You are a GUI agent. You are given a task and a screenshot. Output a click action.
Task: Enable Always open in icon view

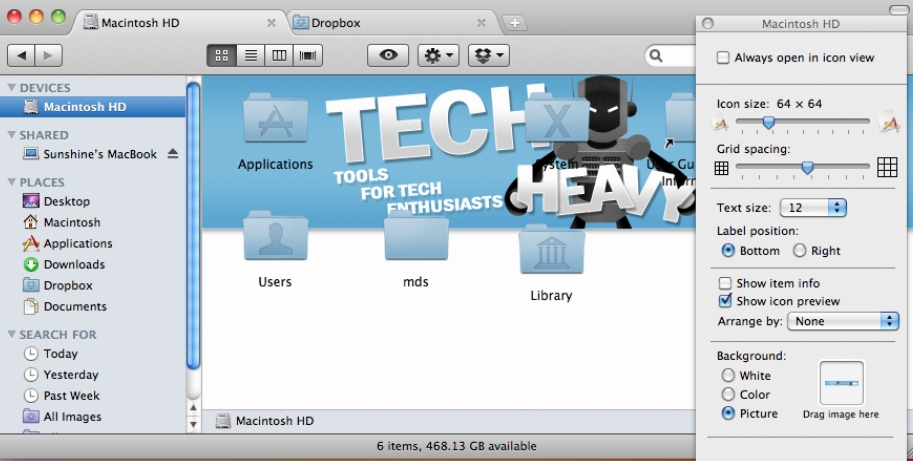click(723, 58)
